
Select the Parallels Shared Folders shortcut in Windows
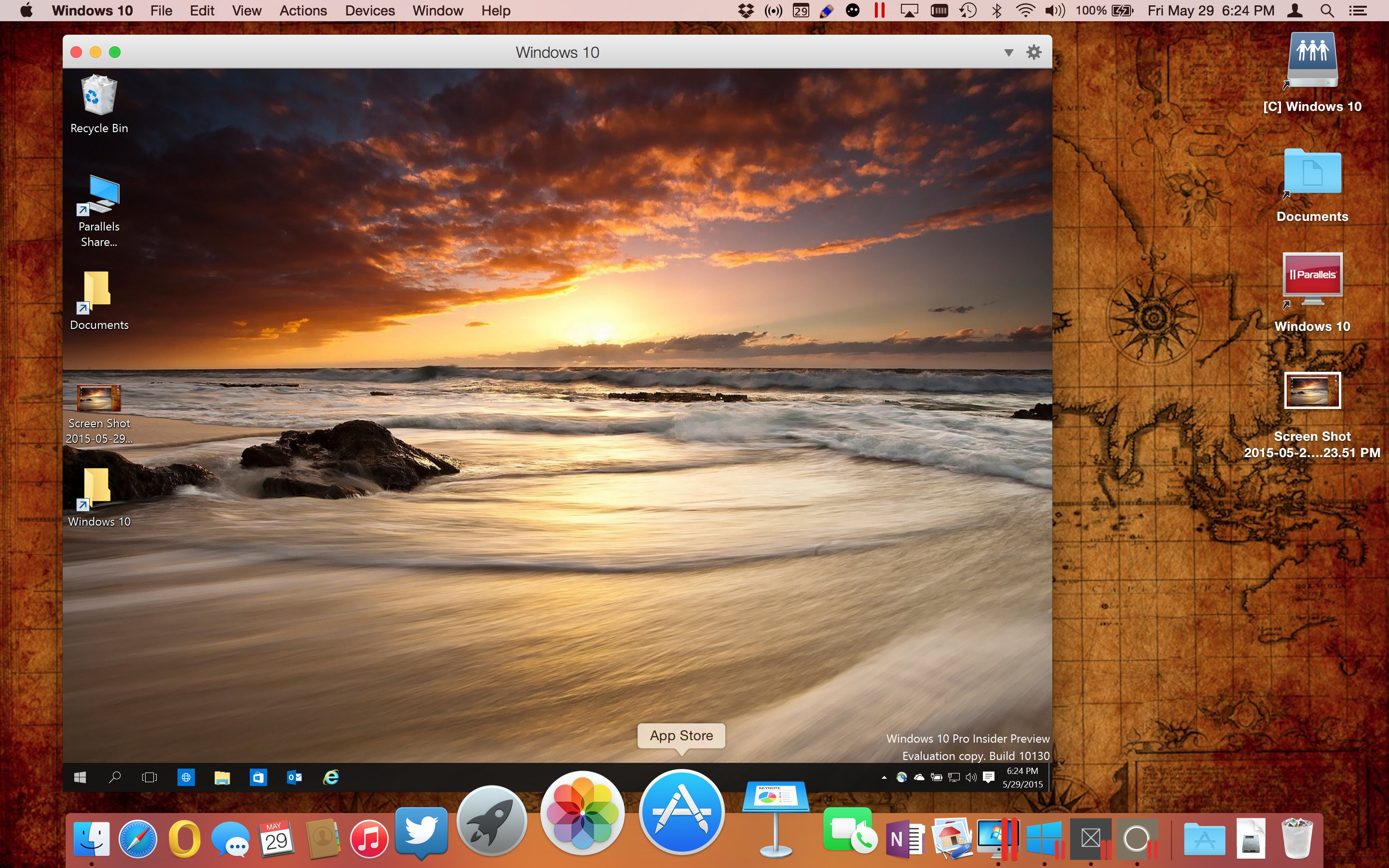pos(99,211)
